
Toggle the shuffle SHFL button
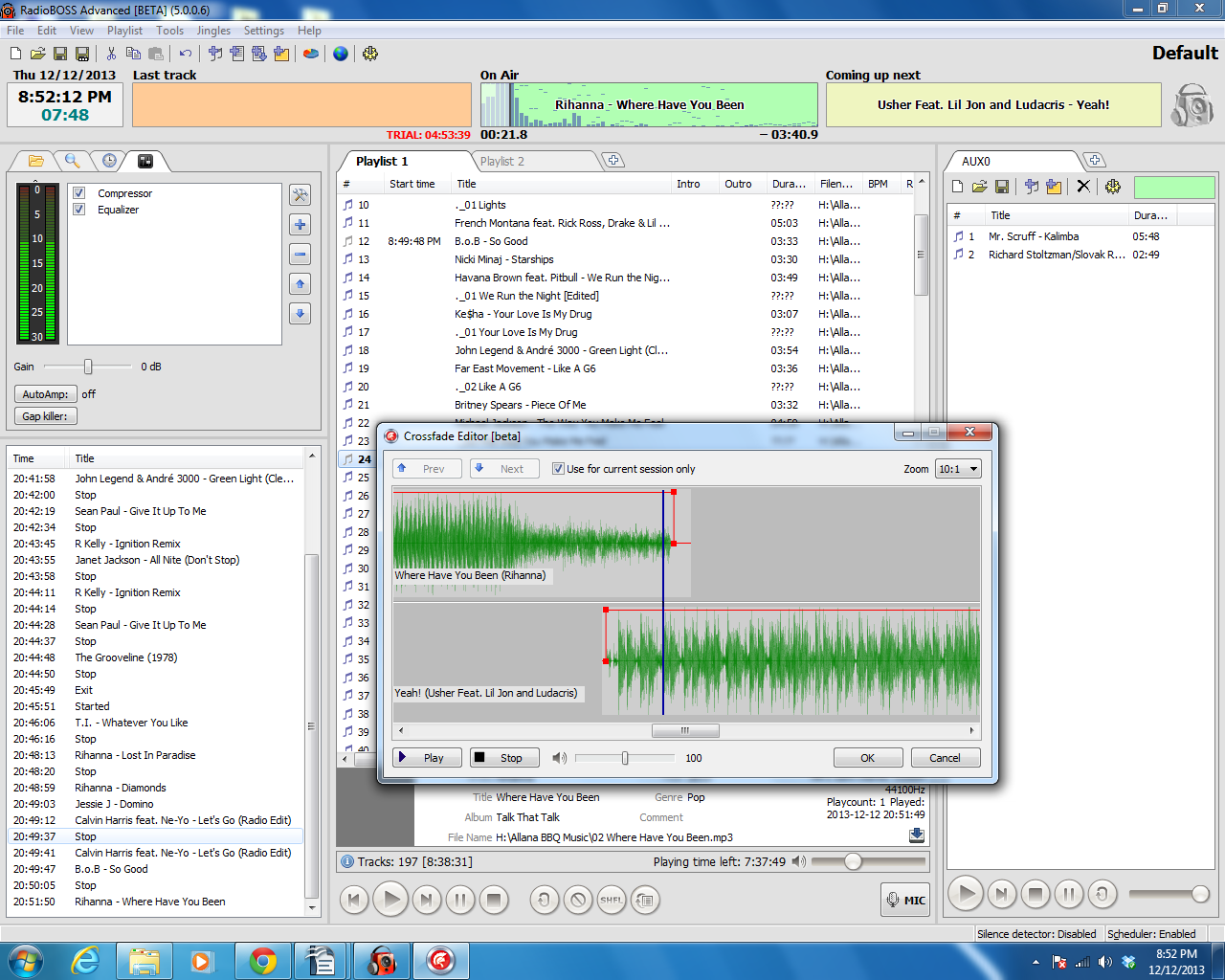pos(612,900)
